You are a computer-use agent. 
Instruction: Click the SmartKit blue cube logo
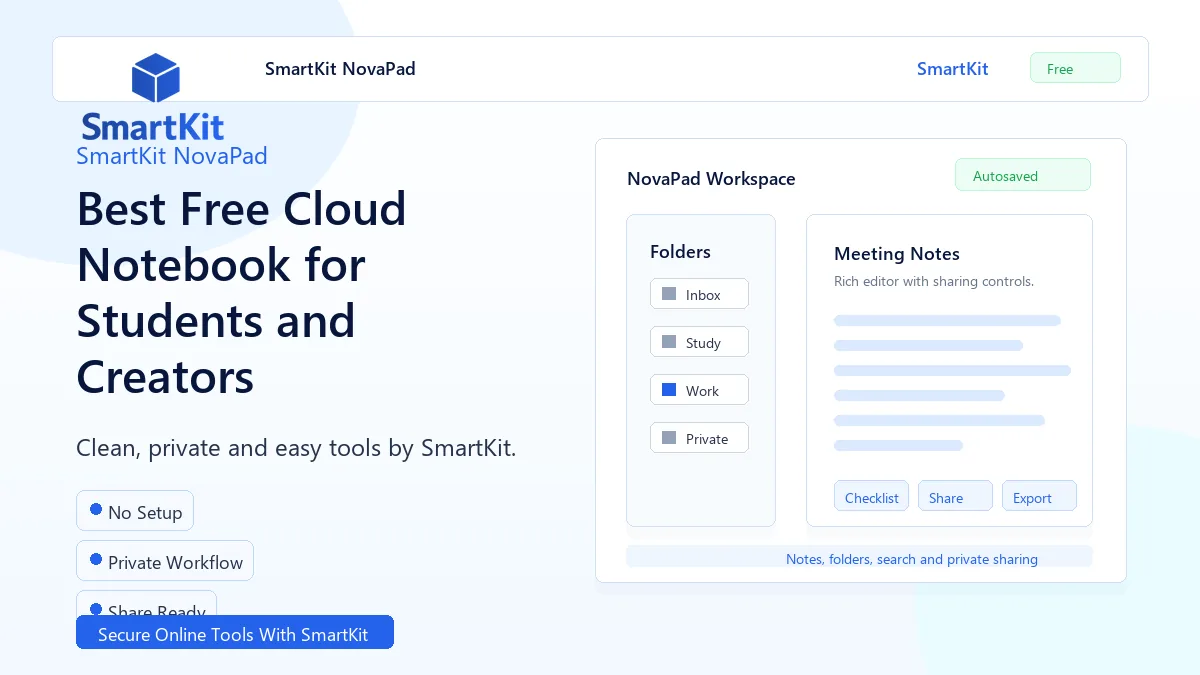click(x=155, y=78)
